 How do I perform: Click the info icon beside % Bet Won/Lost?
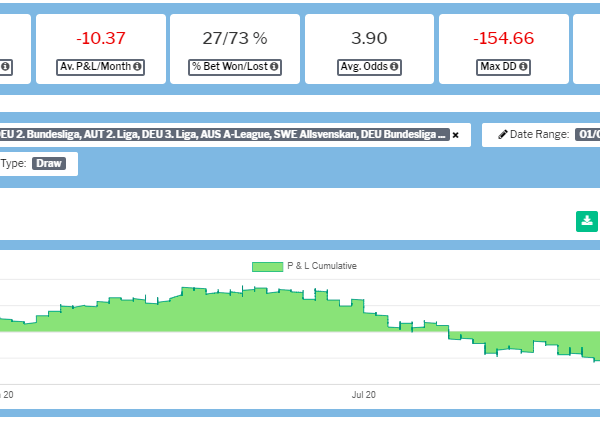coord(274,67)
